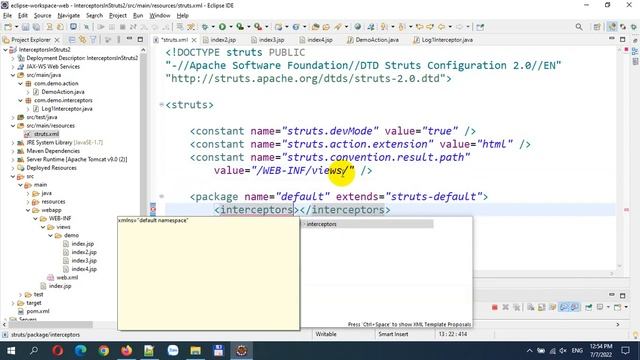Screen dimensions: 640x360
Task: Expand the target folder
Action: [13, 303]
